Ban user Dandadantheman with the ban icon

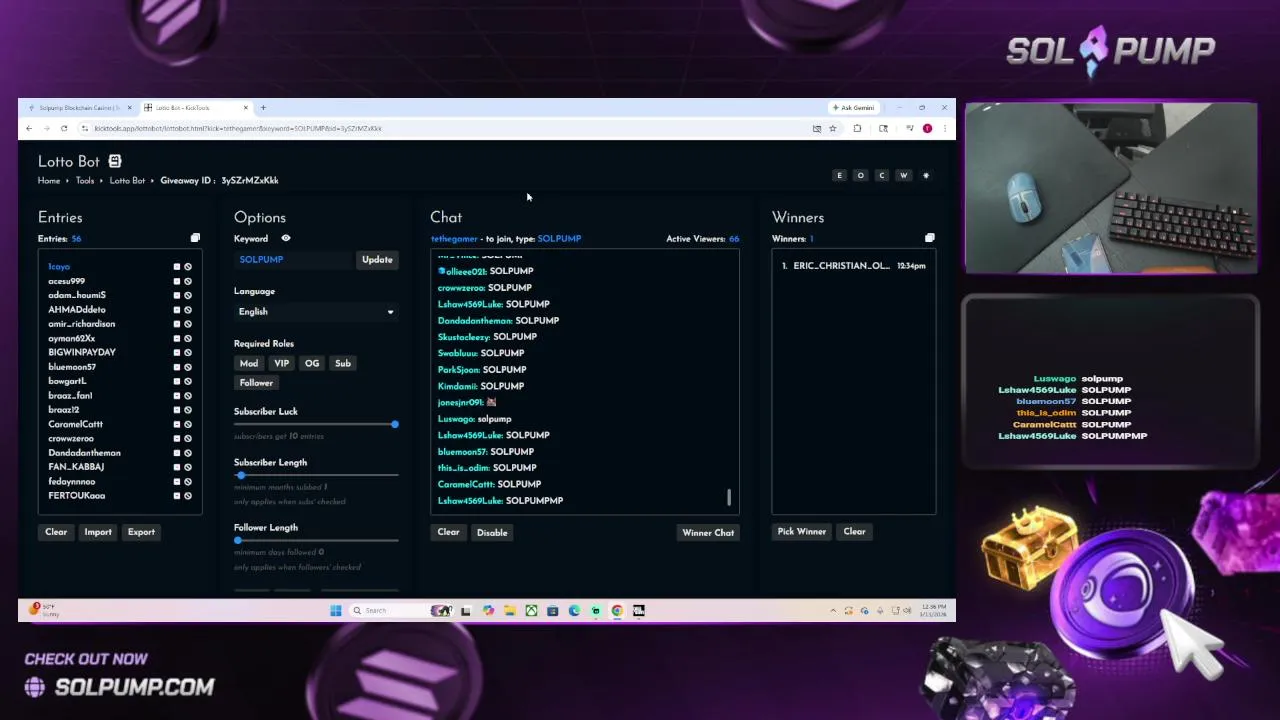pyautogui.click(x=188, y=453)
